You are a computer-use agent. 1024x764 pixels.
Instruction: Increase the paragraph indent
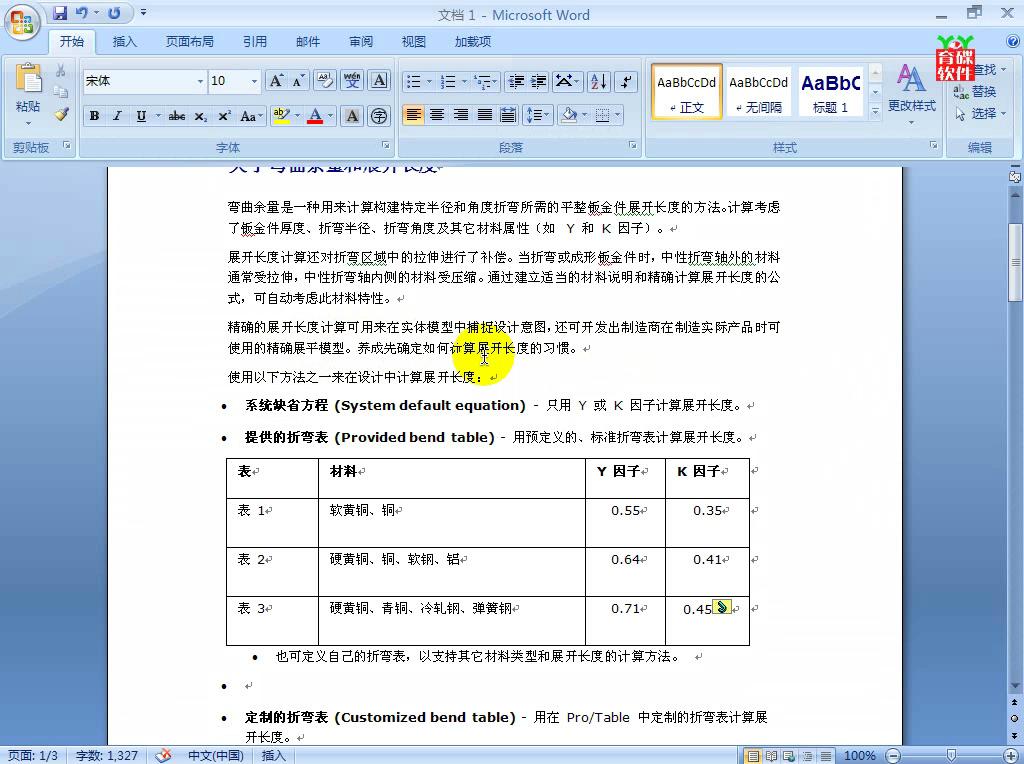tap(539, 82)
